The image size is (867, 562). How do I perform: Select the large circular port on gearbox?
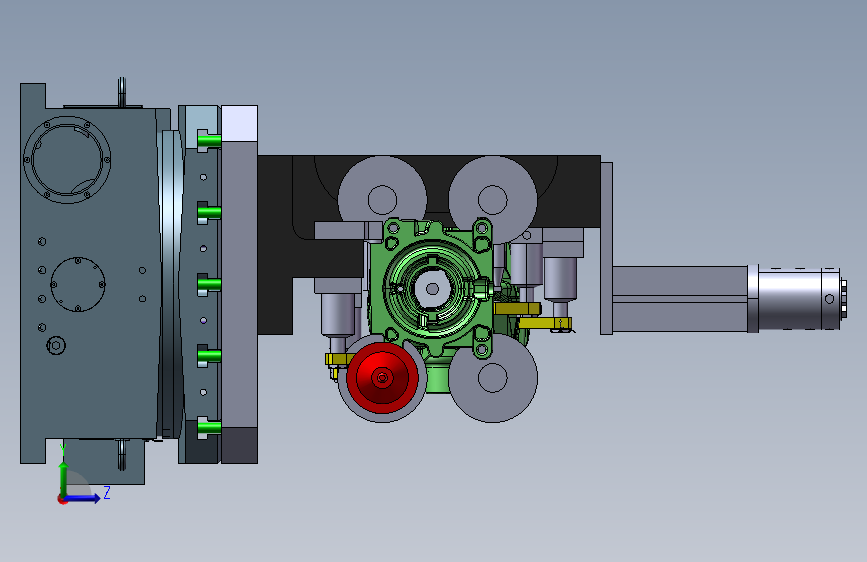pos(67,159)
